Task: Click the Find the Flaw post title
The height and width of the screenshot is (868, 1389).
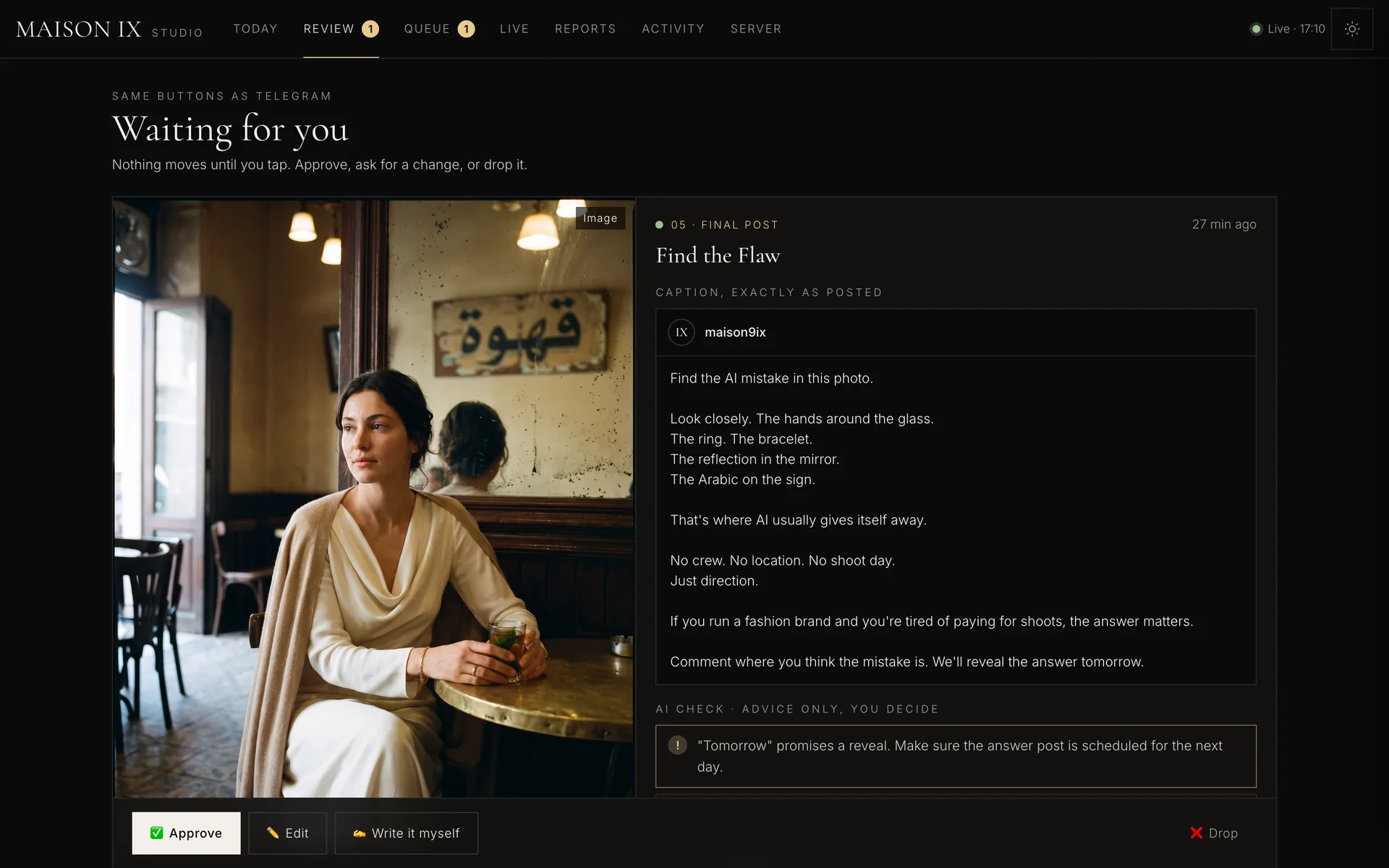Action: point(718,255)
